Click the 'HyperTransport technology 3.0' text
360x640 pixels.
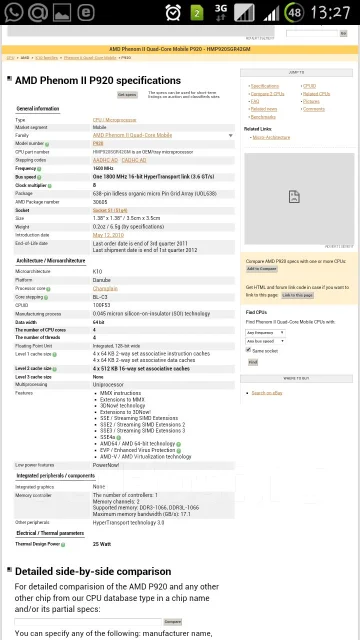tap(129, 523)
